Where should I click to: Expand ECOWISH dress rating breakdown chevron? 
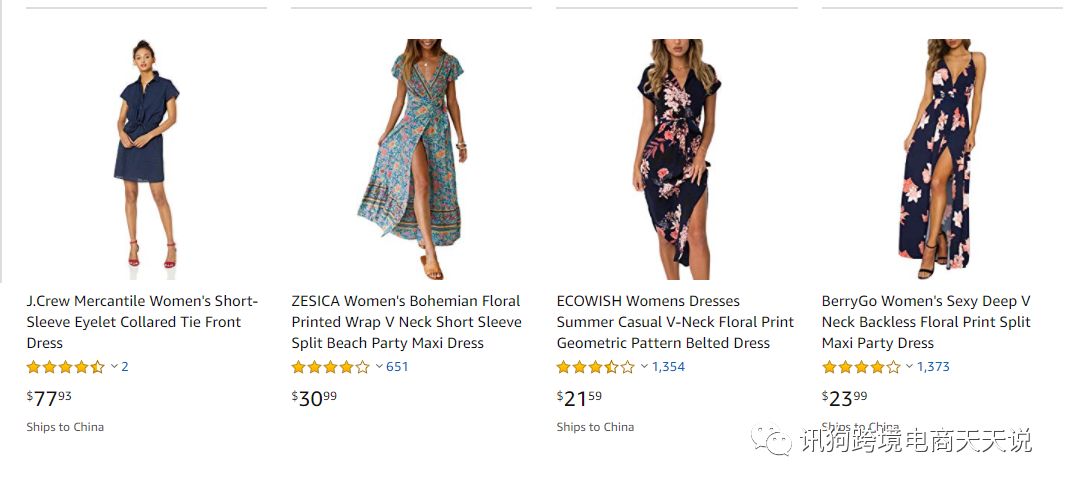point(644,367)
